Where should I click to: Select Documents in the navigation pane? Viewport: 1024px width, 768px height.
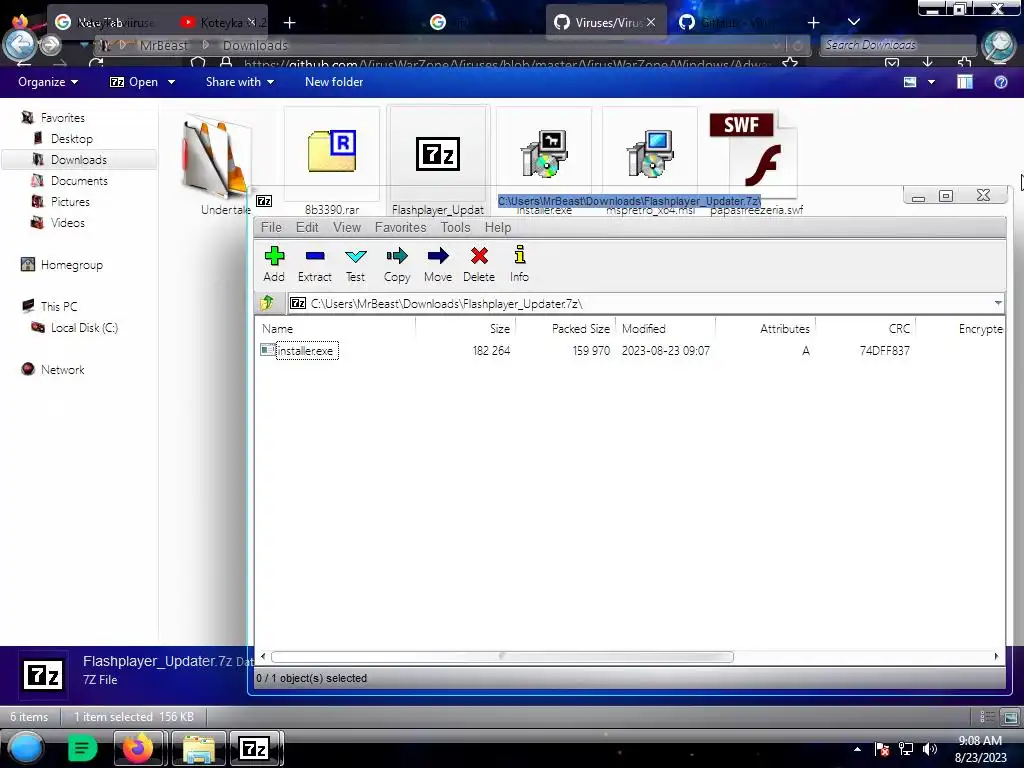79,180
